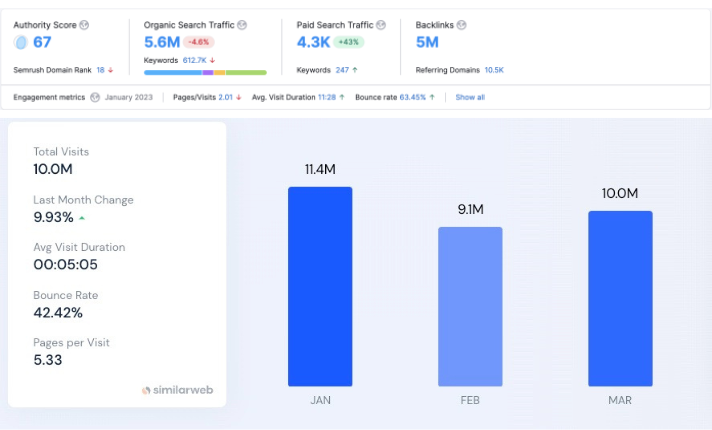Click Avg. Visit Duration value 11:28

pyautogui.click(x=327, y=97)
